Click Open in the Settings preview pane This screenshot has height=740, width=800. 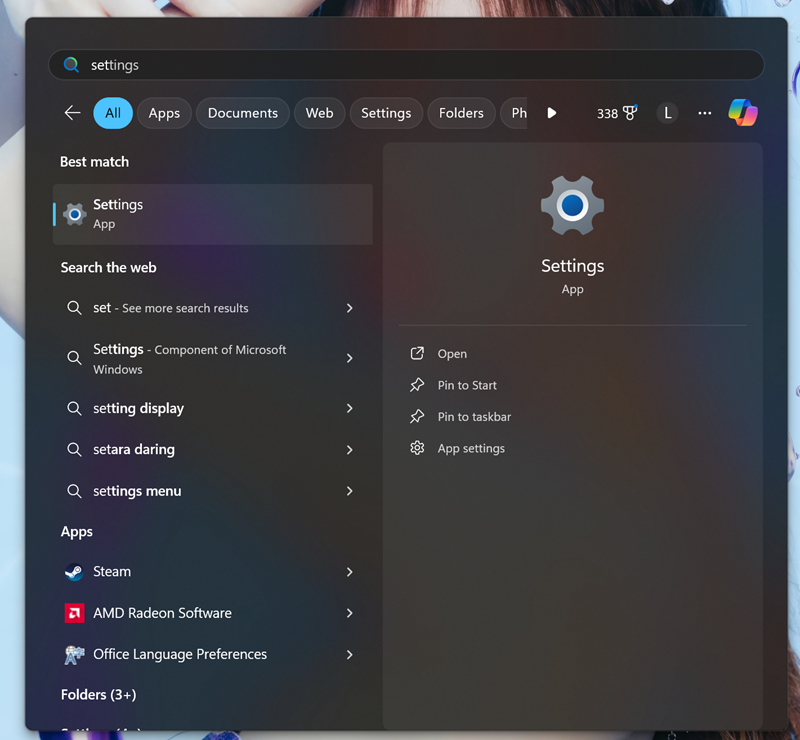coord(452,354)
